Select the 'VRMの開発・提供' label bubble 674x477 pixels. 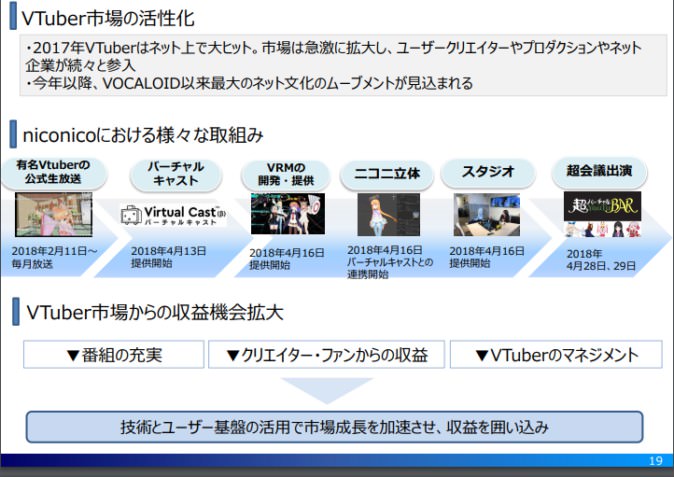coord(286,174)
